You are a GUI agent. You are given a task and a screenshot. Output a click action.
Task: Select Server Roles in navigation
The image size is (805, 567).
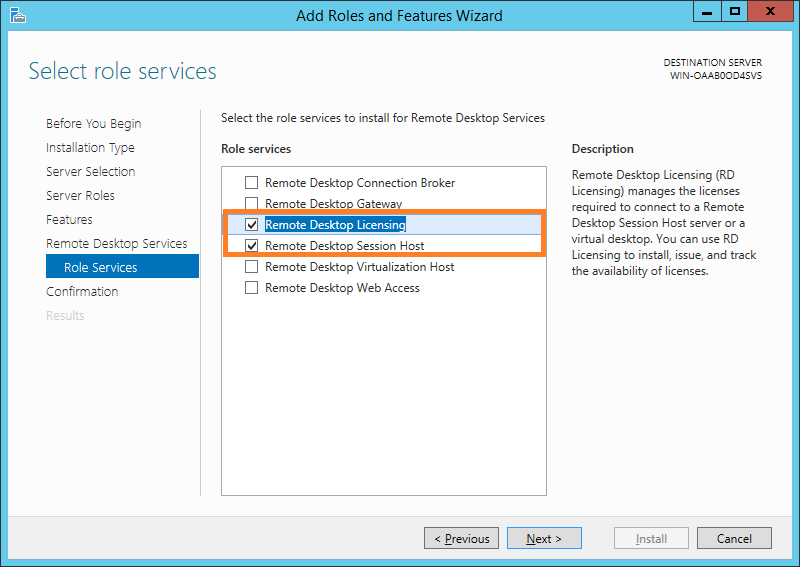click(x=80, y=196)
